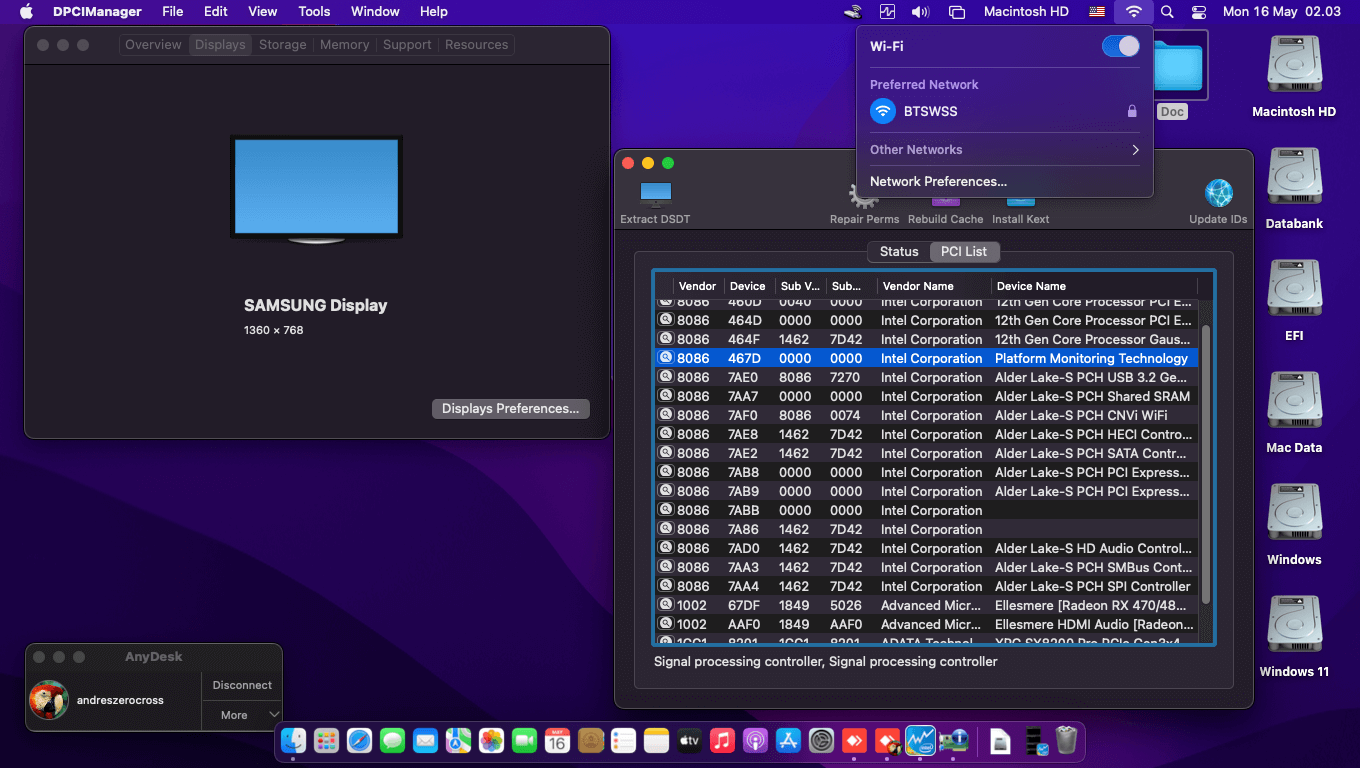Select the Alder Lake-S PCH CNVi WiFi row

point(930,415)
